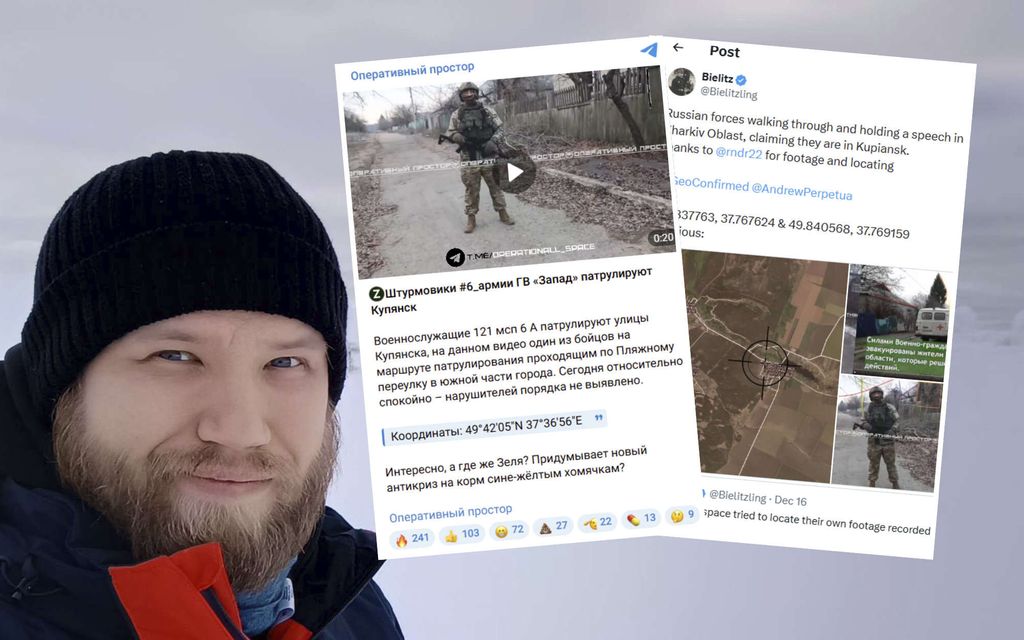1024x640 pixels.
Task: Click the thinking face reaction with 9
Action: (x=682, y=515)
